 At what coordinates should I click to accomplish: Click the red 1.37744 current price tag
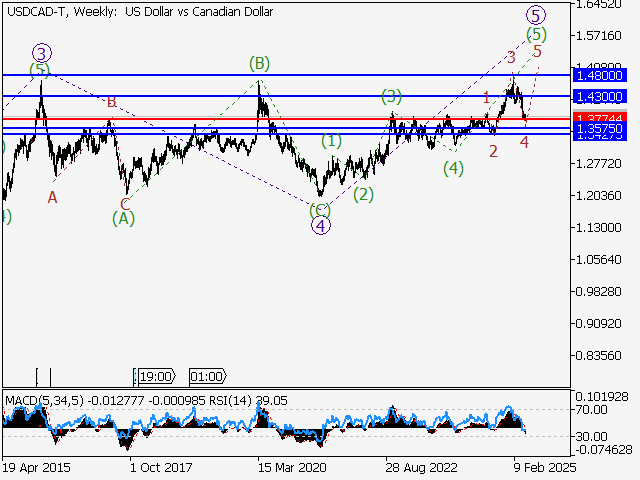click(600, 119)
